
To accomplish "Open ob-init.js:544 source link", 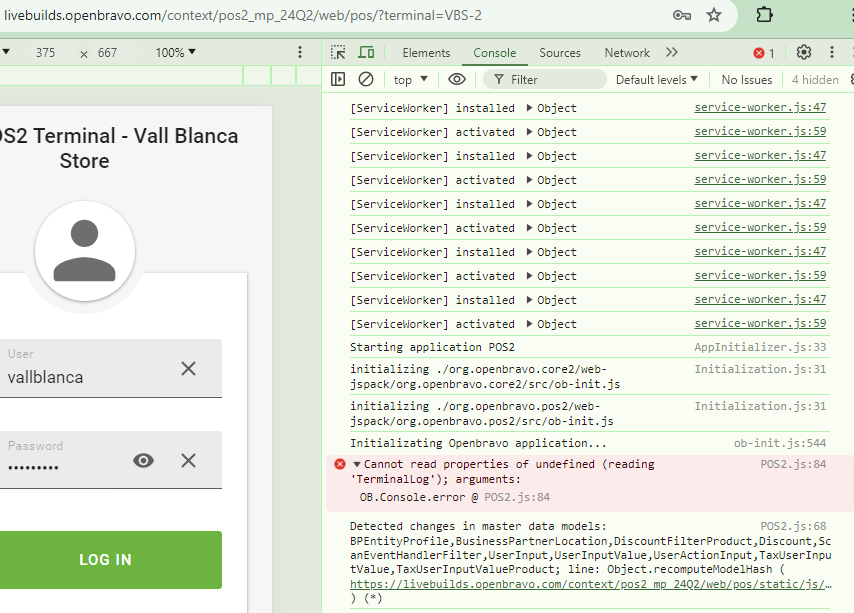I will click(x=780, y=443).
